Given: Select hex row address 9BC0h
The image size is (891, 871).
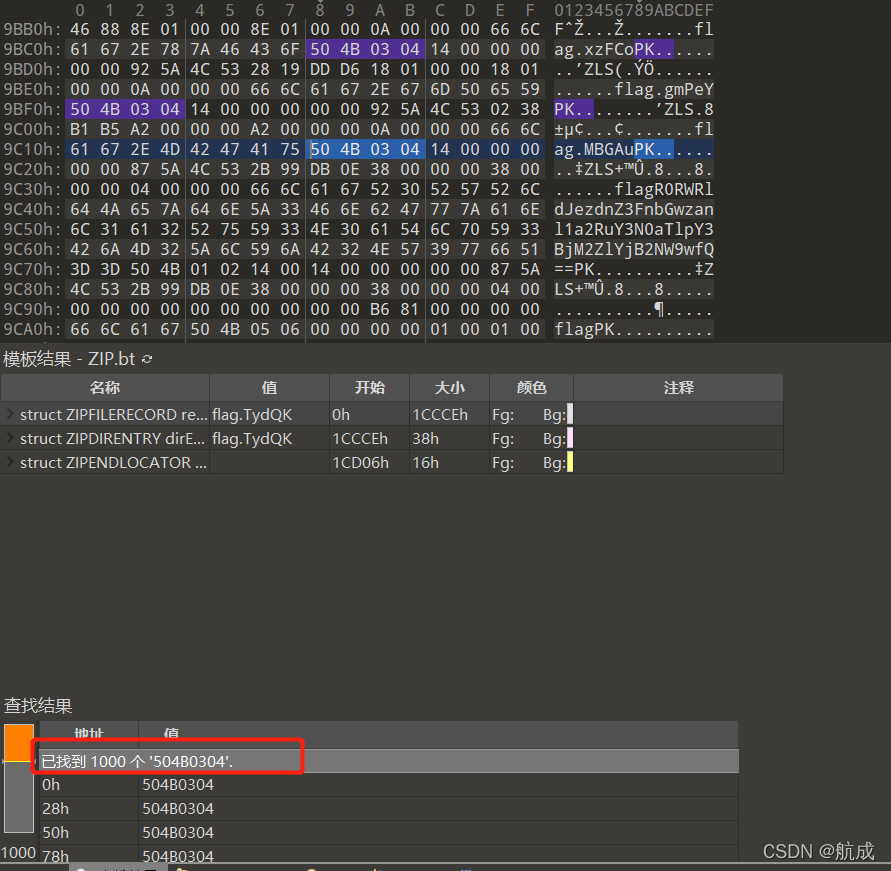Looking at the screenshot, I should coord(32,49).
